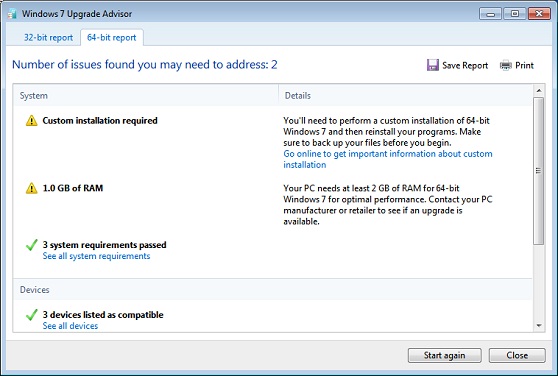This screenshot has height=376, width=558.
Task: Click the RAM requirement details paragraph
Action: click(388, 205)
